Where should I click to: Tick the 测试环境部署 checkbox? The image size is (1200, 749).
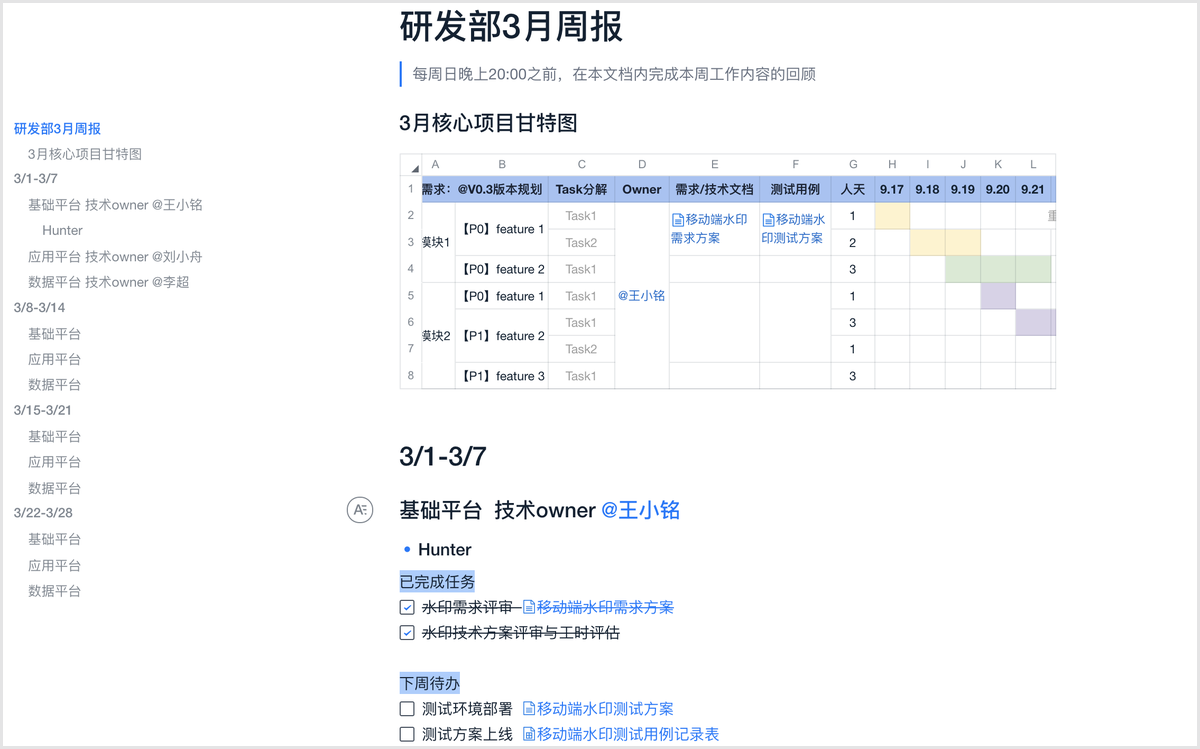pos(407,709)
